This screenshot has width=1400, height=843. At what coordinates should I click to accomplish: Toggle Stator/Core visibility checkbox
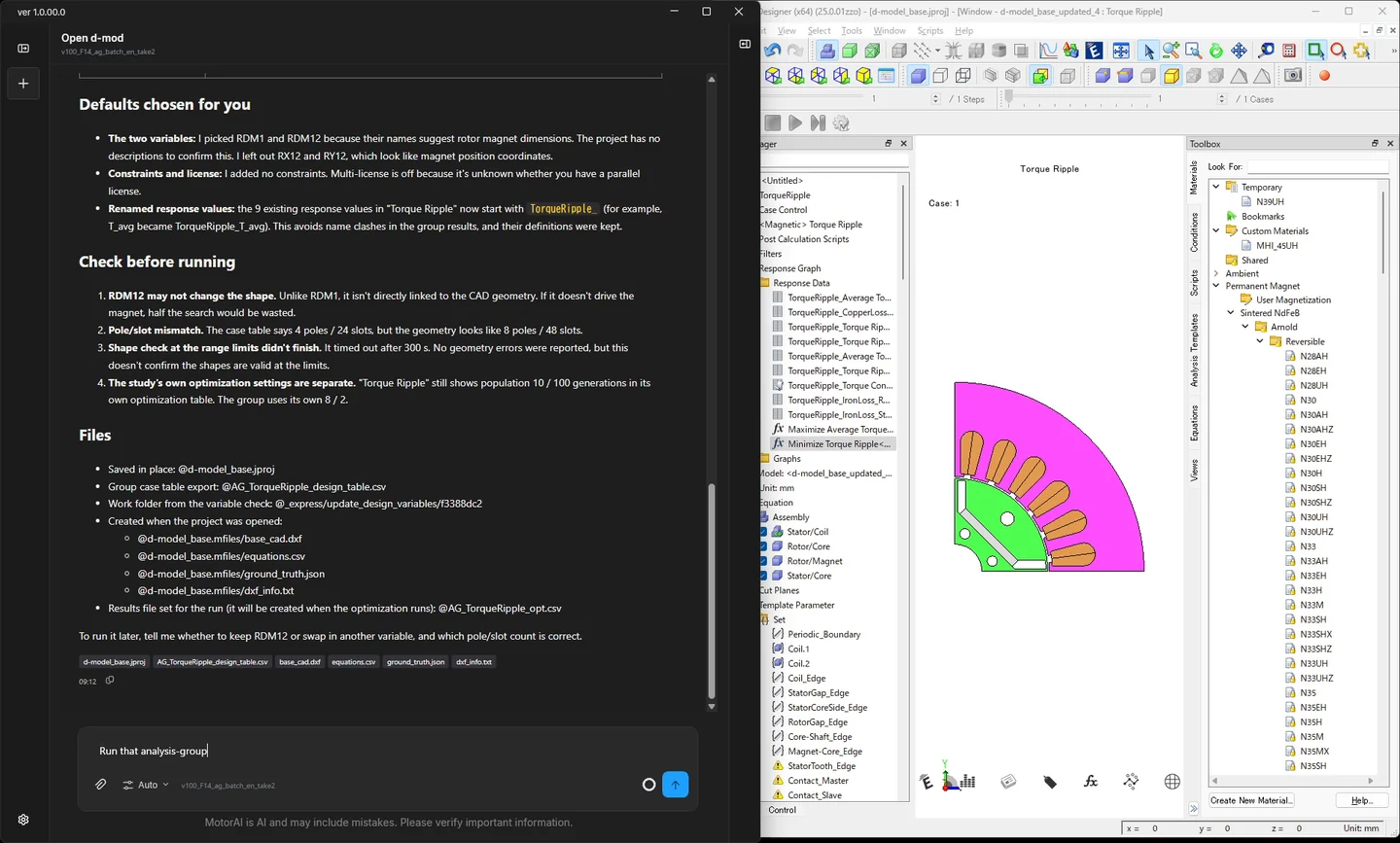[x=764, y=576]
